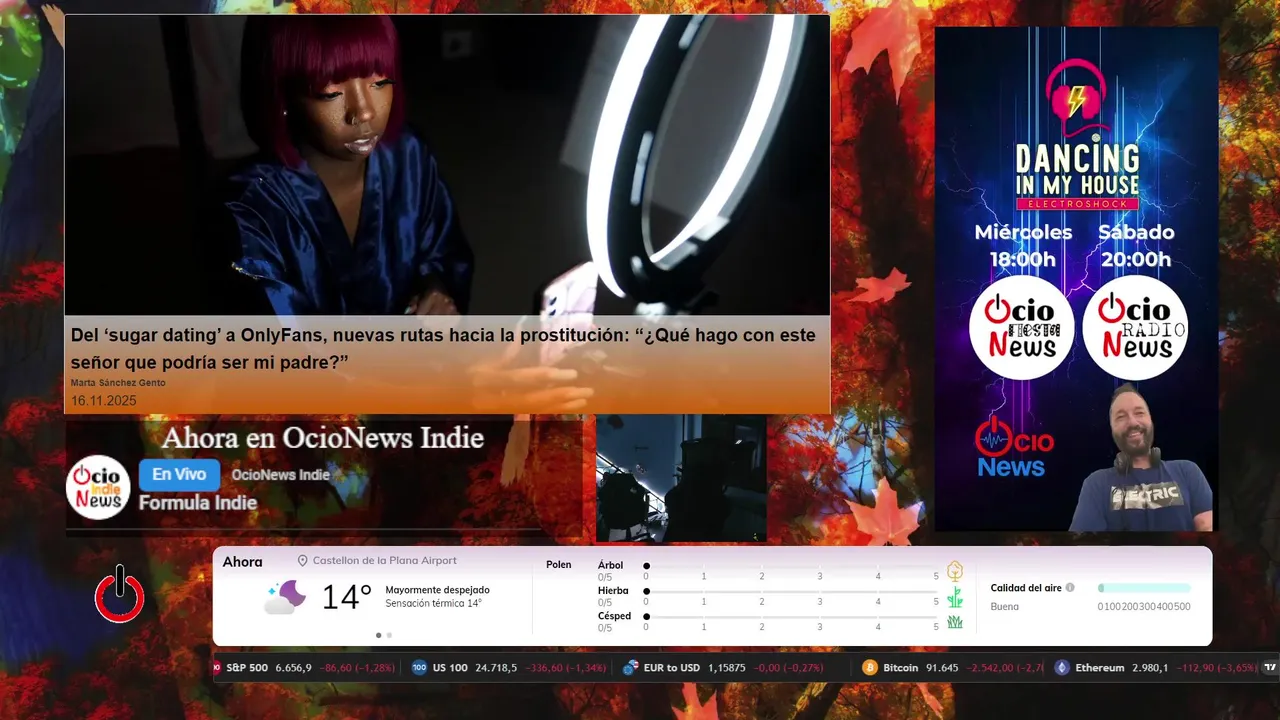Image resolution: width=1280 pixels, height=720 pixels.
Task: Click the Sábado 20:00h schedule text
Action: point(1136,246)
